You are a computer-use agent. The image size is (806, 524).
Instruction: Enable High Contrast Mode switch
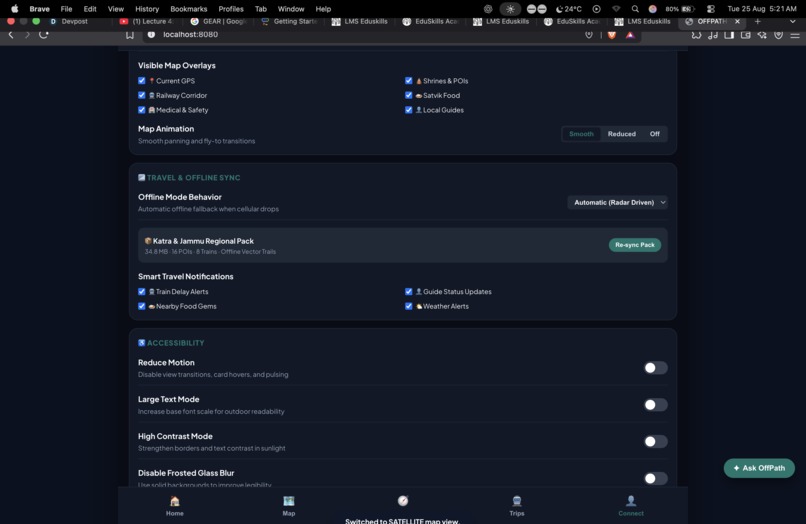655,441
